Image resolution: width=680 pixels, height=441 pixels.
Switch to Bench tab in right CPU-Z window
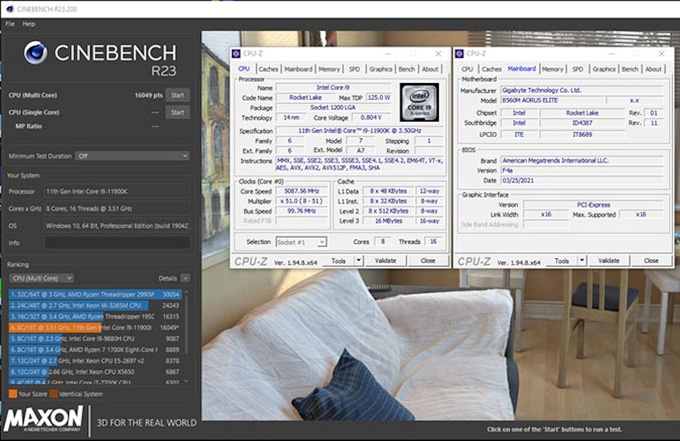pos(630,69)
